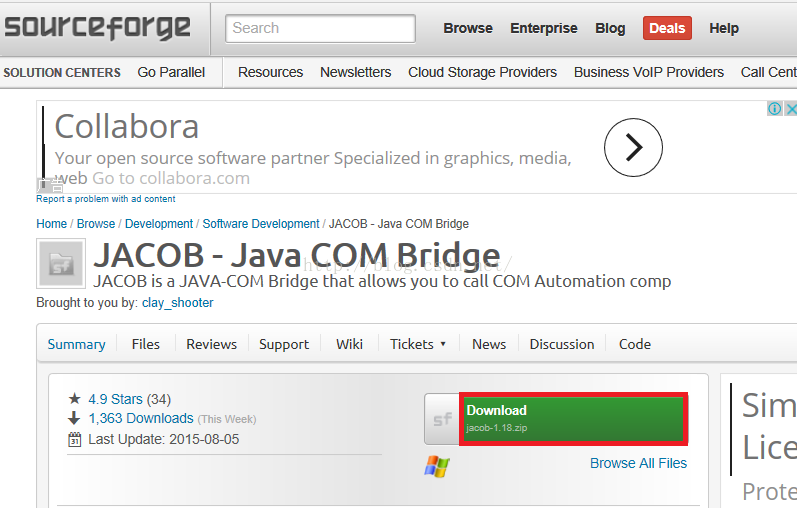Switch to the Reviews tab

[x=211, y=344]
